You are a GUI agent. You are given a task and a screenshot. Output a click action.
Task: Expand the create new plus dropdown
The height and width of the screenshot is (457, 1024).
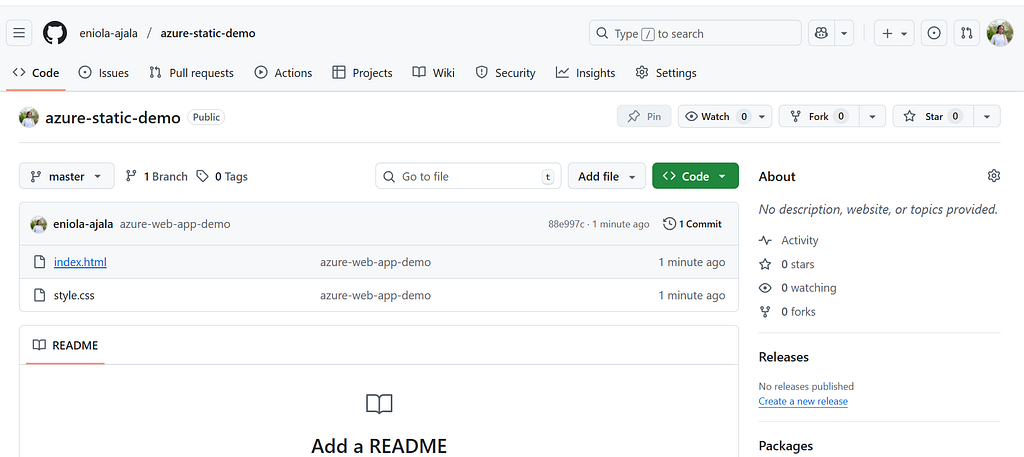(894, 33)
